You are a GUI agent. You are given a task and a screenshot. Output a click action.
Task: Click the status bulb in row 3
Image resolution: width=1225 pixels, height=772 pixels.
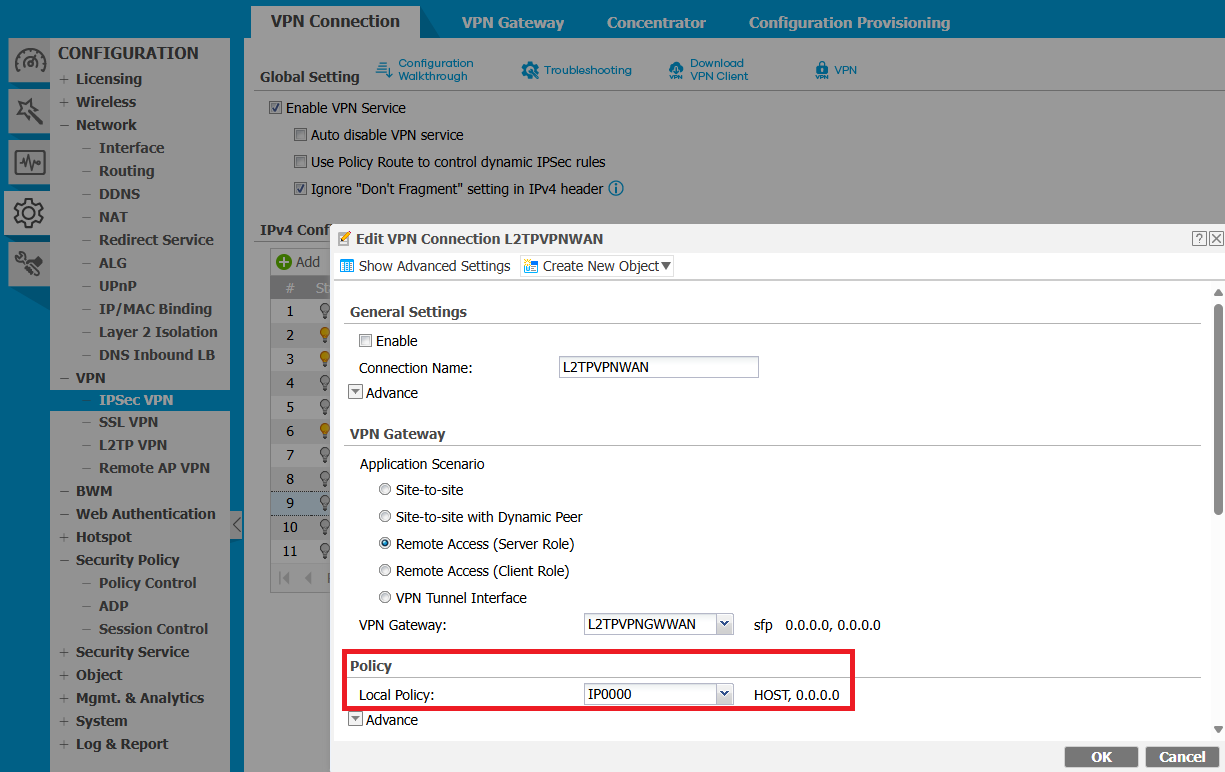[325, 359]
